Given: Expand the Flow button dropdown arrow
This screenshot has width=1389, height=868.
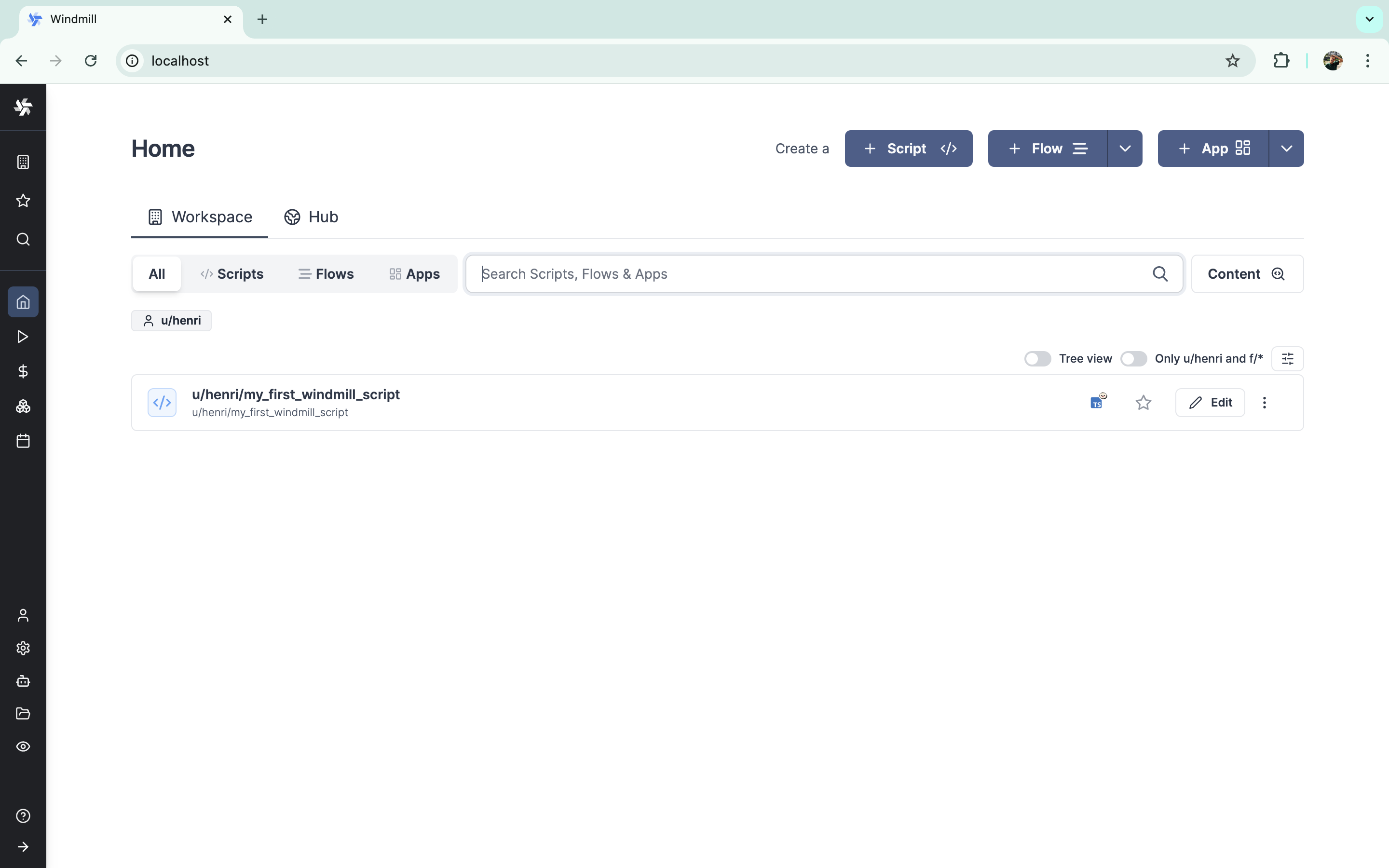Looking at the screenshot, I should click(x=1124, y=149).
